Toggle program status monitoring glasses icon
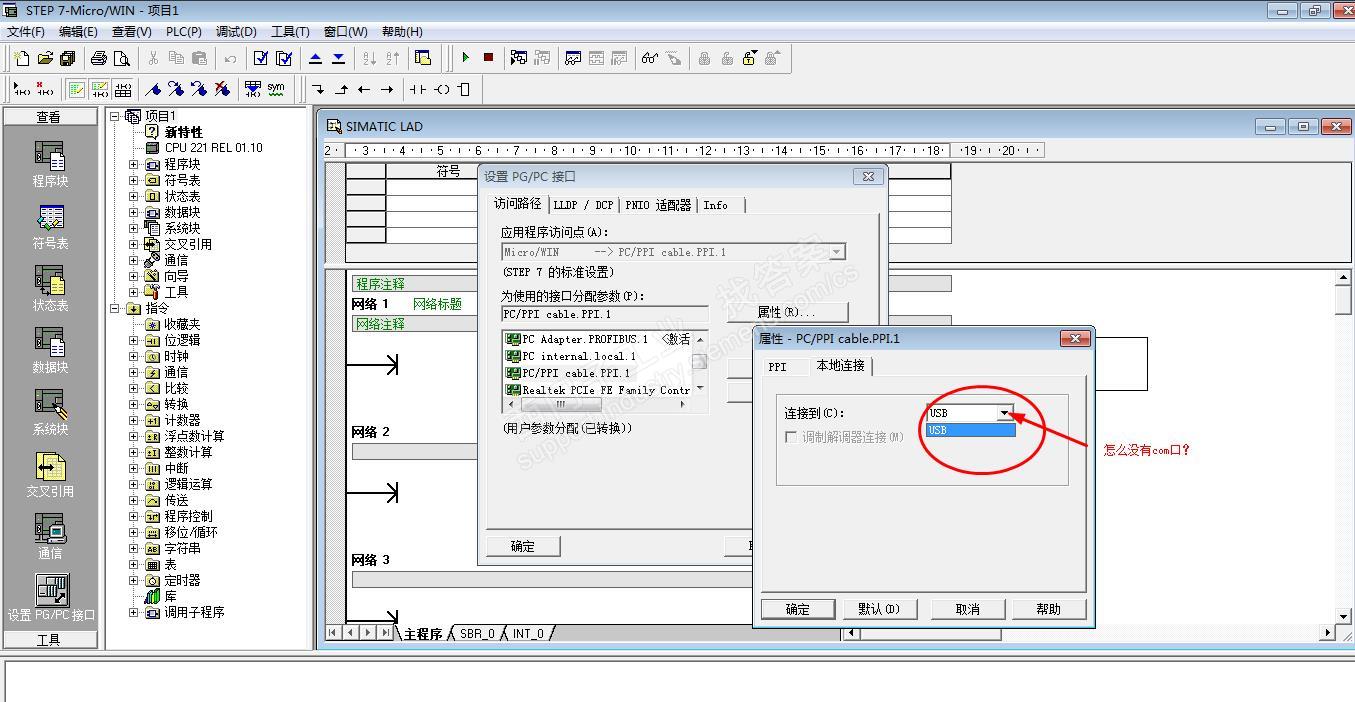Screen dimensions: 1355x702 point(650,58)
